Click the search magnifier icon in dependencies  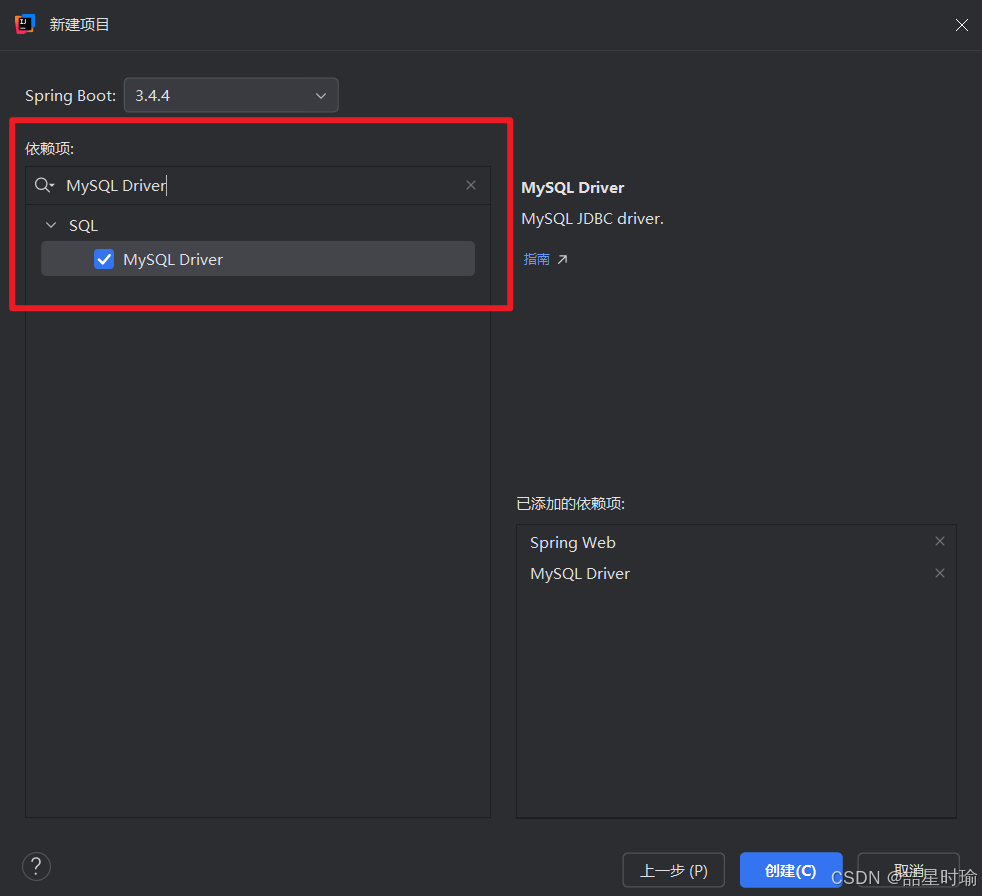[44, 185]
